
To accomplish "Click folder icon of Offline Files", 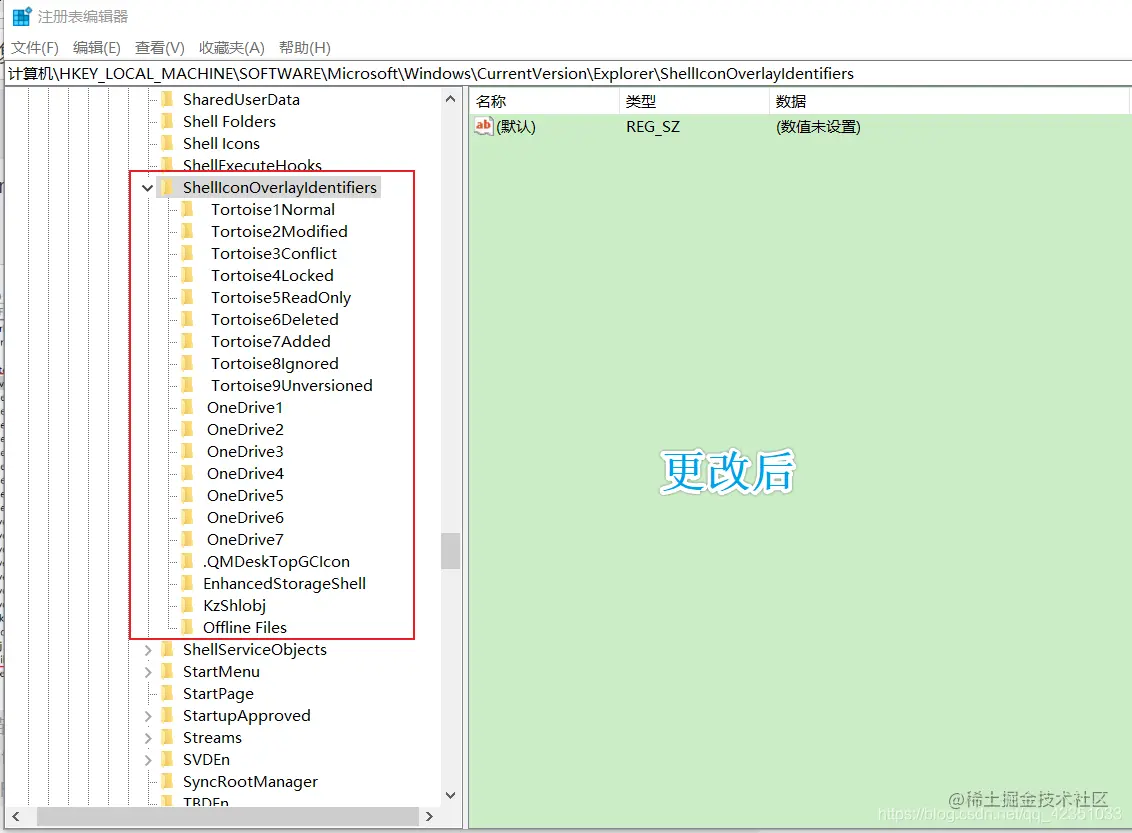I will pyautogui.click(x=188, y=627).
